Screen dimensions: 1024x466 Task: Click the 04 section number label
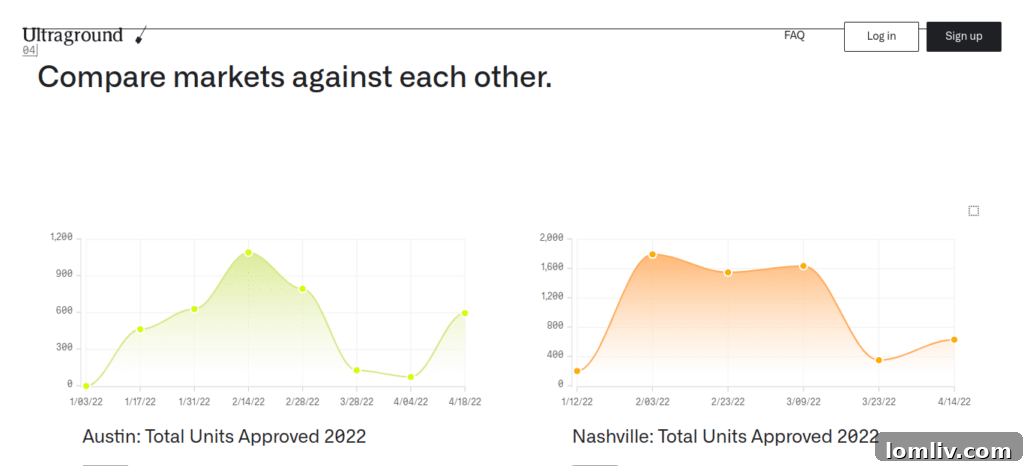click(x=29, y=50)
